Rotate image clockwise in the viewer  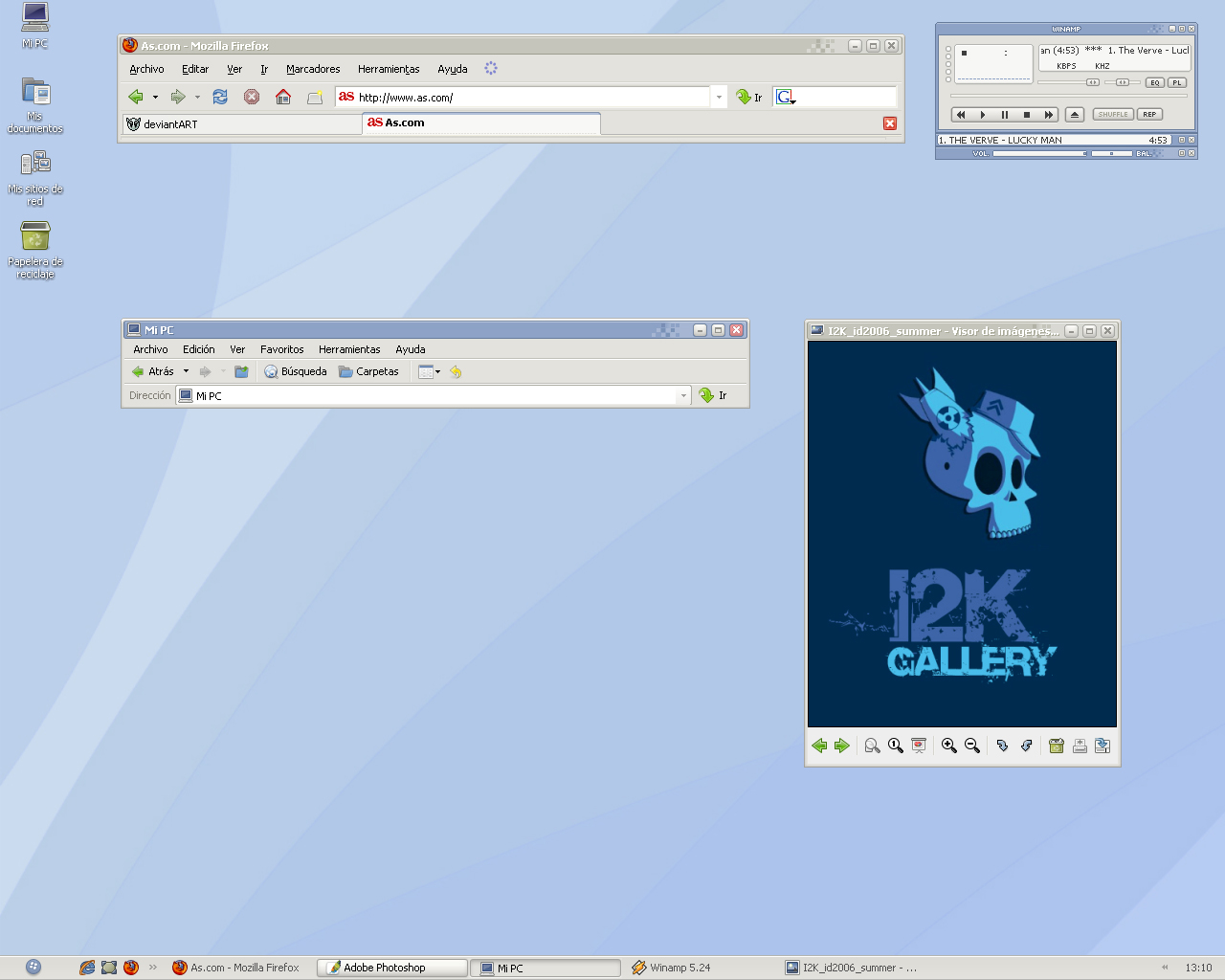[x=1002, y=746]
